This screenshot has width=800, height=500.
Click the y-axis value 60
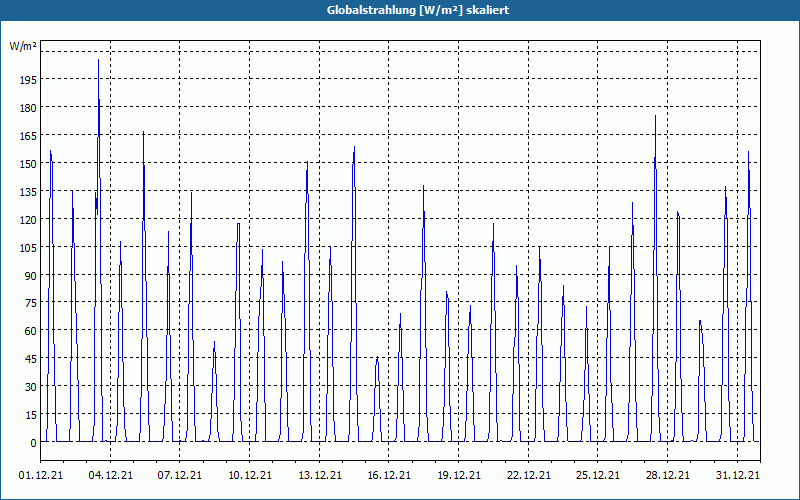30,331
